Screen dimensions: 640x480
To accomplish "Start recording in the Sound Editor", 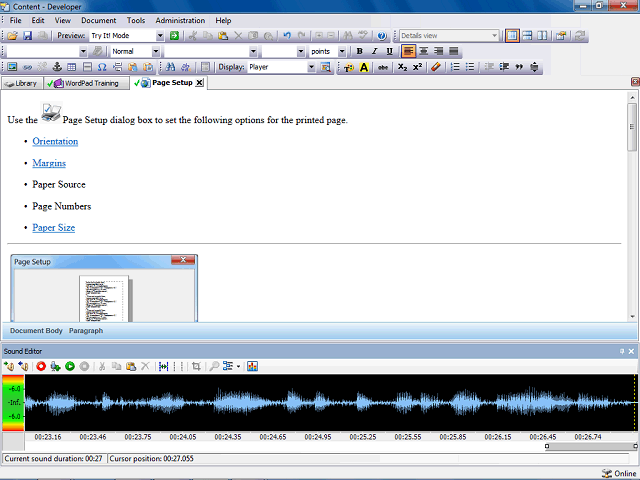I will (x=41, y=366).
